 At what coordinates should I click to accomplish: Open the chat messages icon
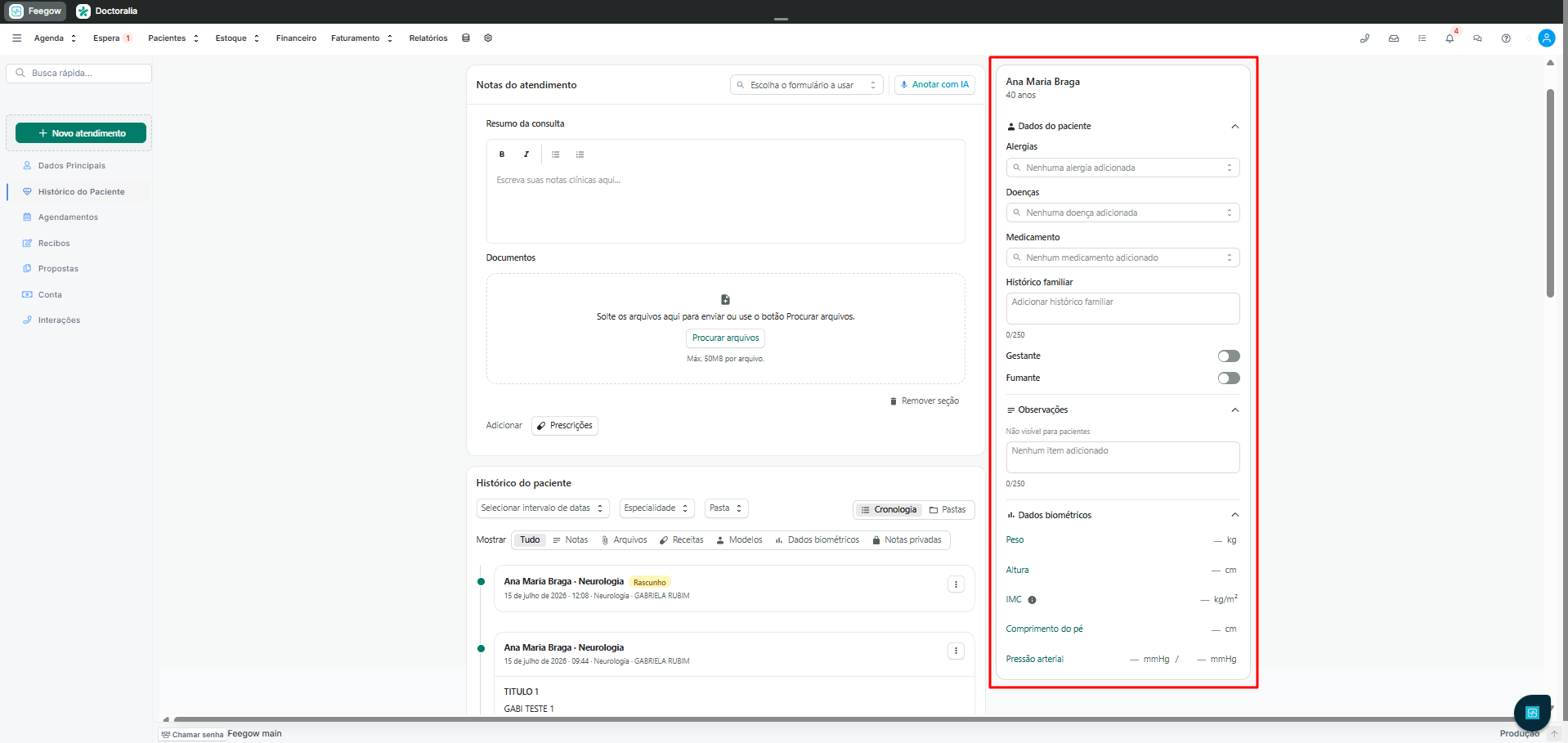(x=1477, y=38)
